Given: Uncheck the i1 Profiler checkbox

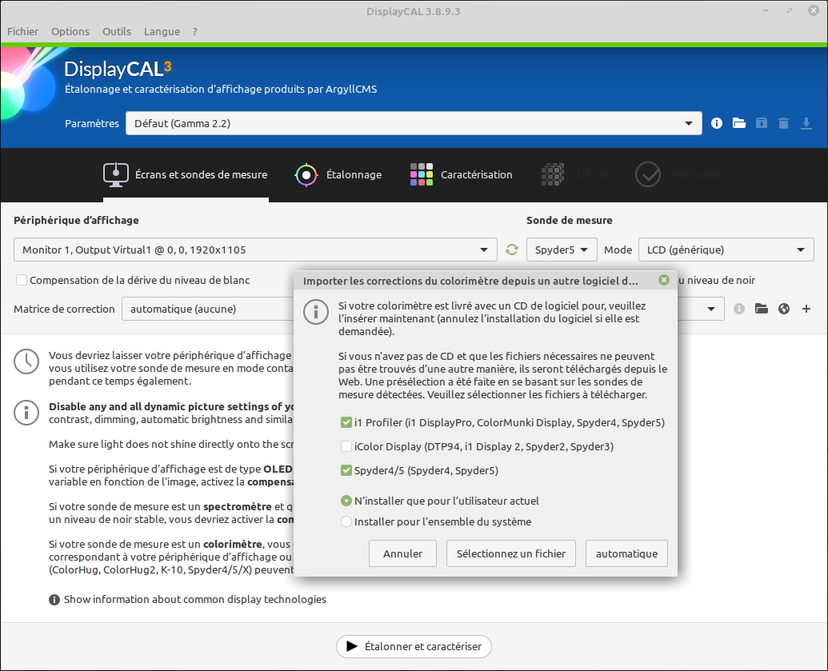Looking at the screenshot, I should click(346, 422).
